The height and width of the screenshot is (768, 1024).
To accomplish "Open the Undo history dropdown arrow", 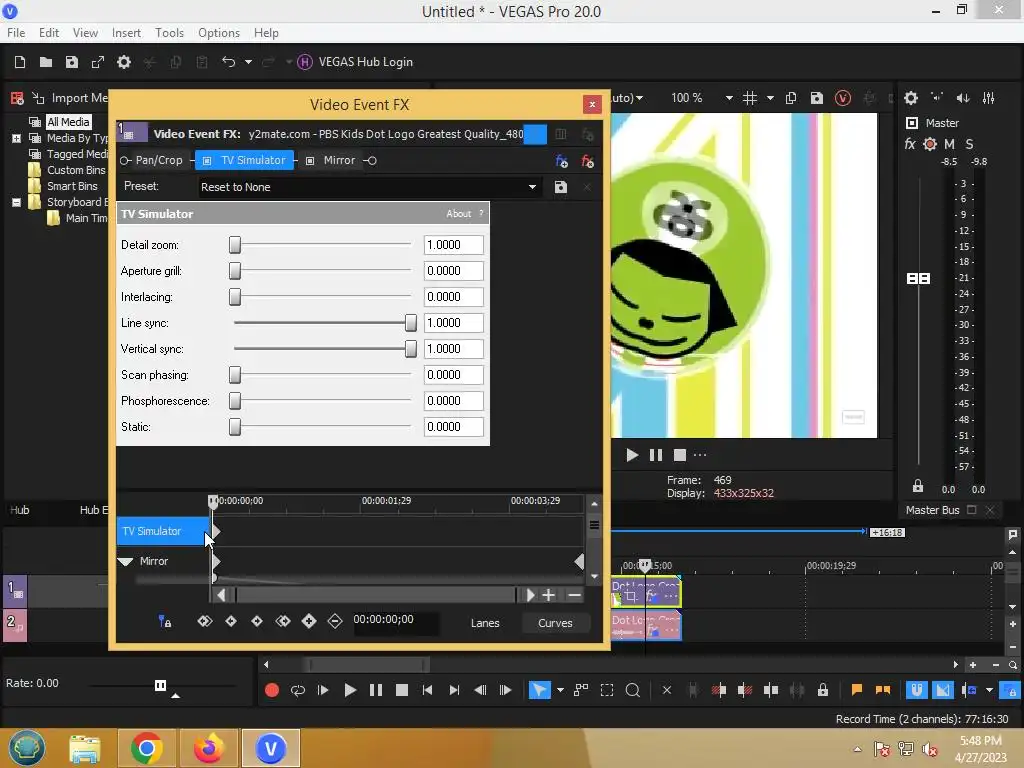I will [x=248, y=62].
